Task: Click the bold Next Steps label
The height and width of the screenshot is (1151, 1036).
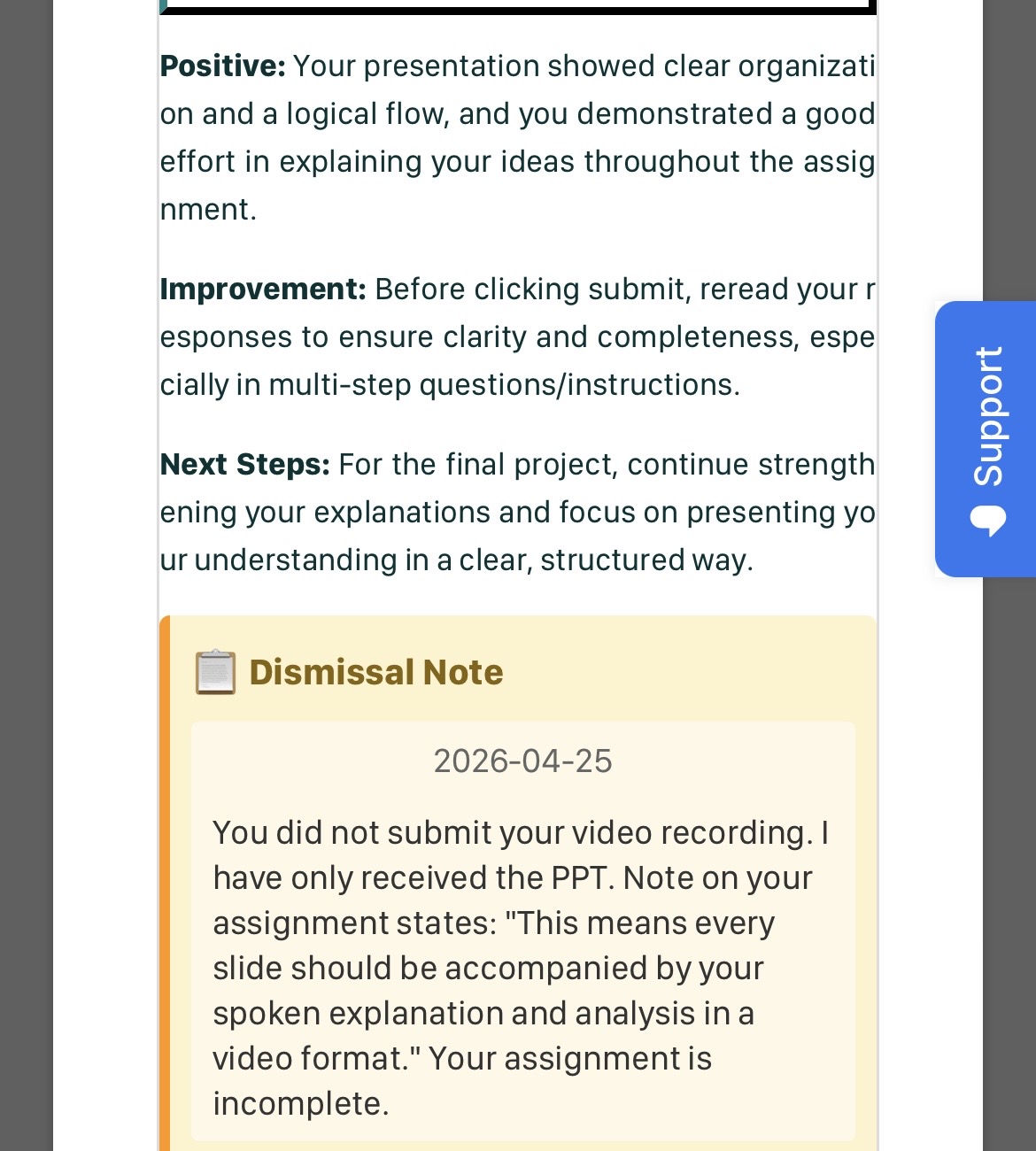Action: point(245,465)
